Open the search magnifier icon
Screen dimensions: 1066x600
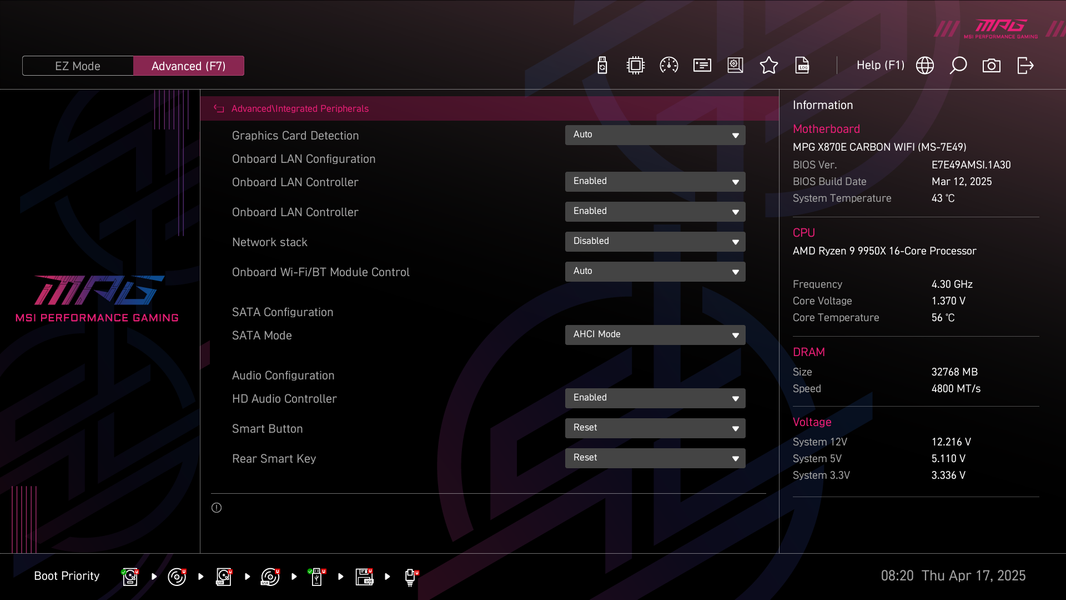tap(958, 65)
